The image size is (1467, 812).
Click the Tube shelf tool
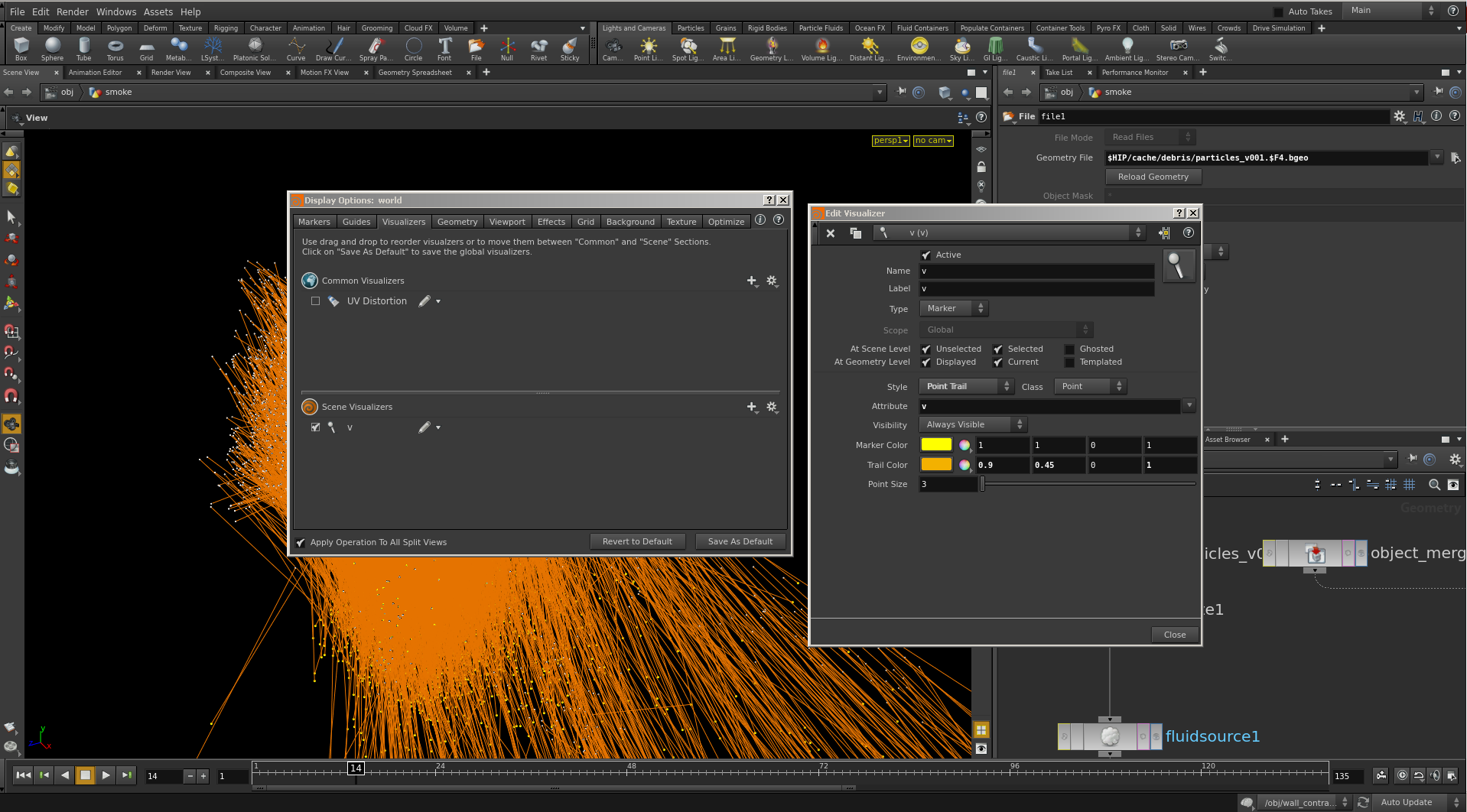coord(84,49)
